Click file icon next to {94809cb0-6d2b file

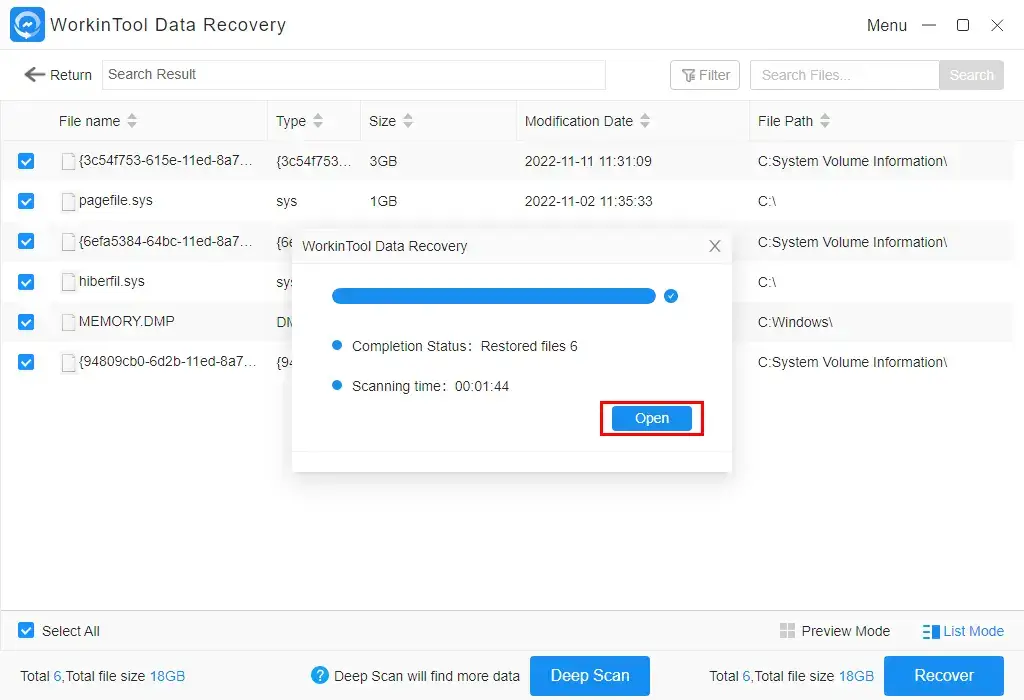[68, 362]
